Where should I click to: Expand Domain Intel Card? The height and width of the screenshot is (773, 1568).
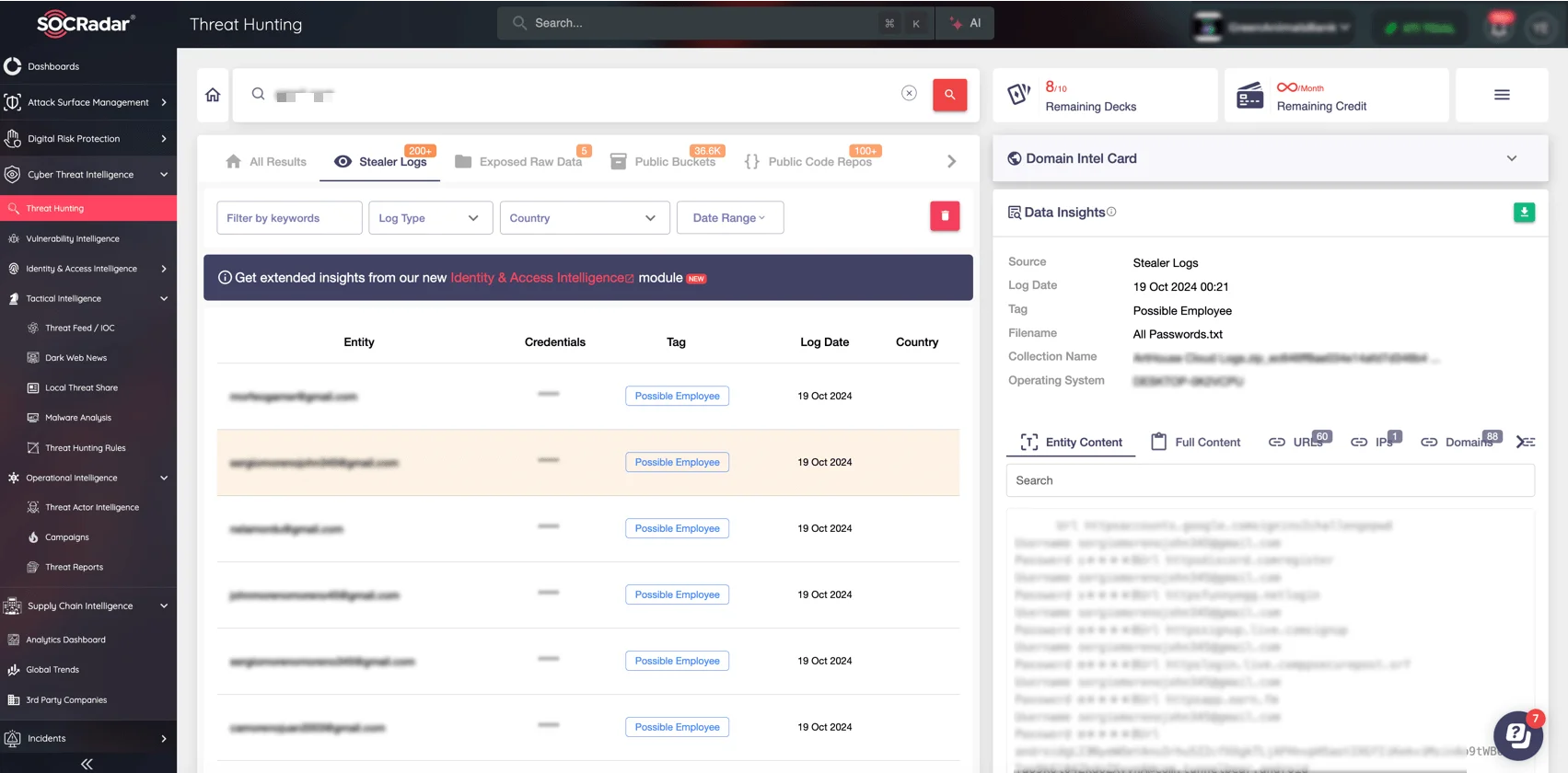pyautogui.click(x=1271, y=158)
